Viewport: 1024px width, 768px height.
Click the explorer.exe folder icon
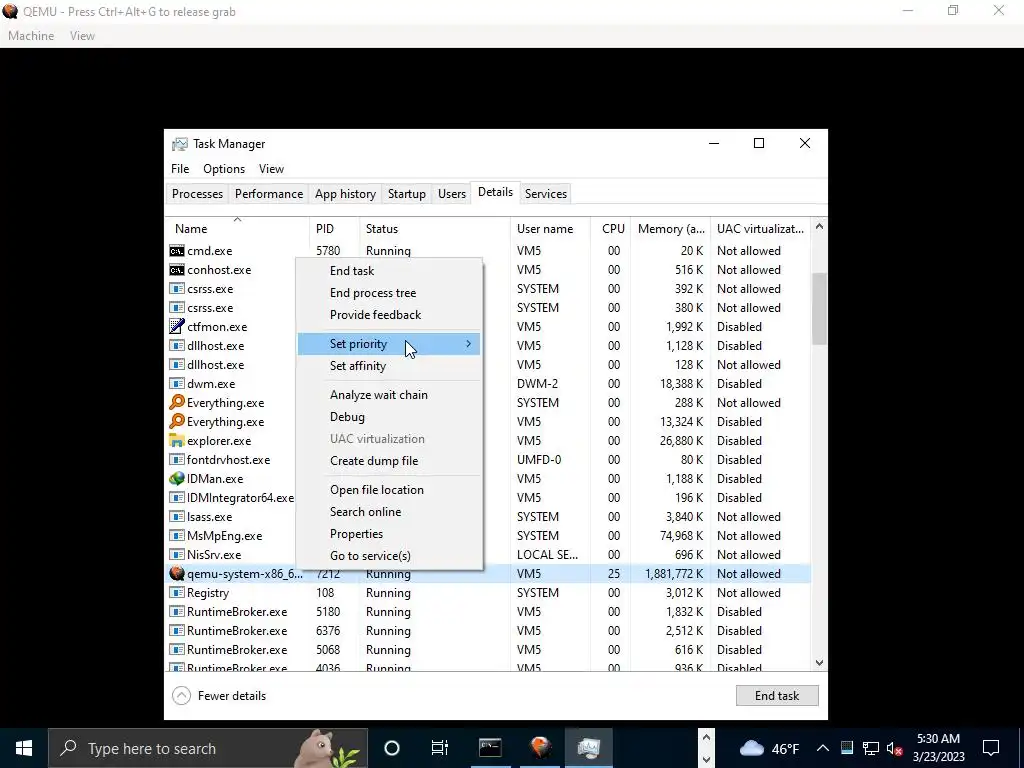coord(176,441)
